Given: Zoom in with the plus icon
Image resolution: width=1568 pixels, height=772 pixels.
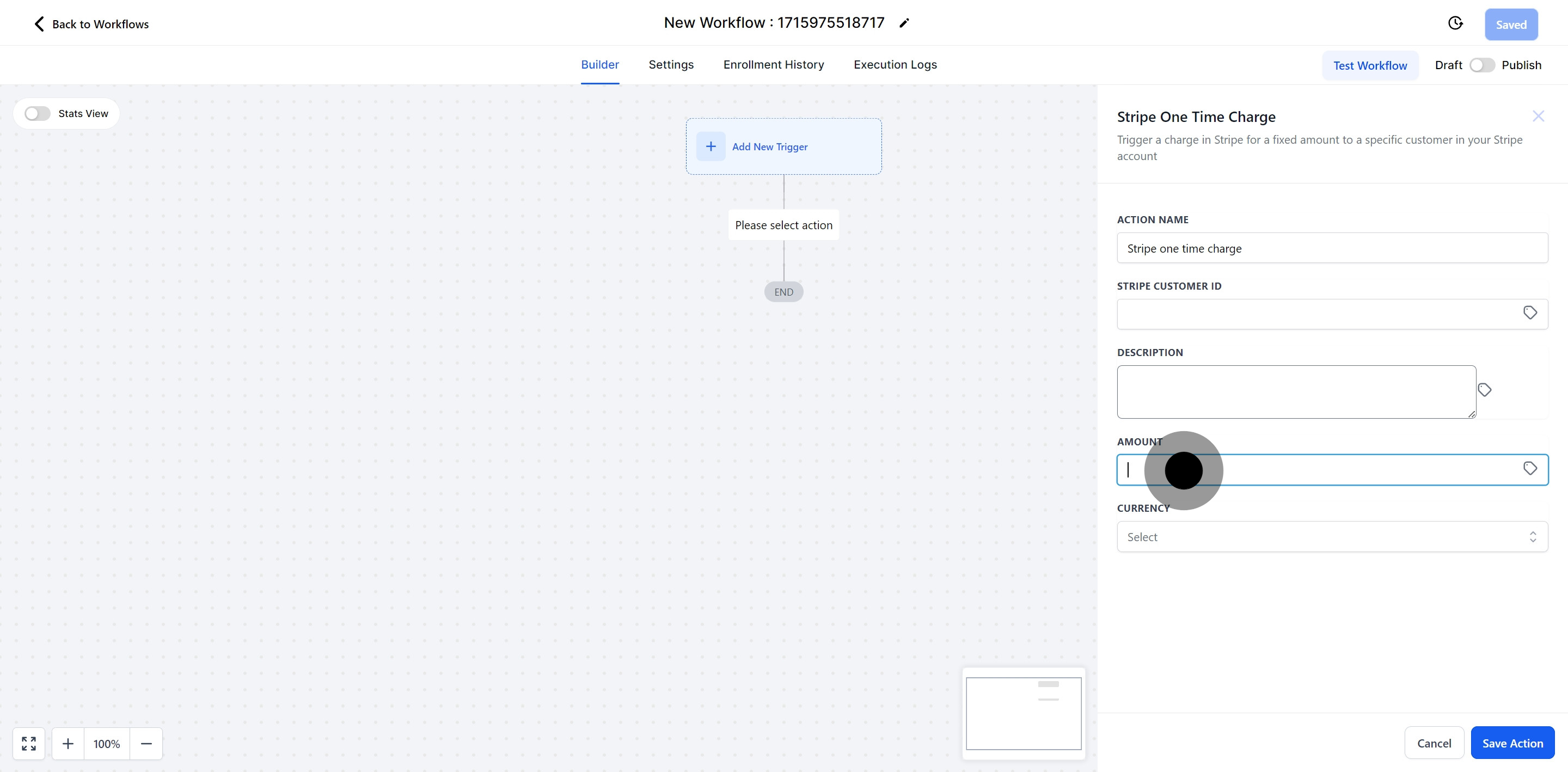Looking at the screenshot, I should (68, 743).
